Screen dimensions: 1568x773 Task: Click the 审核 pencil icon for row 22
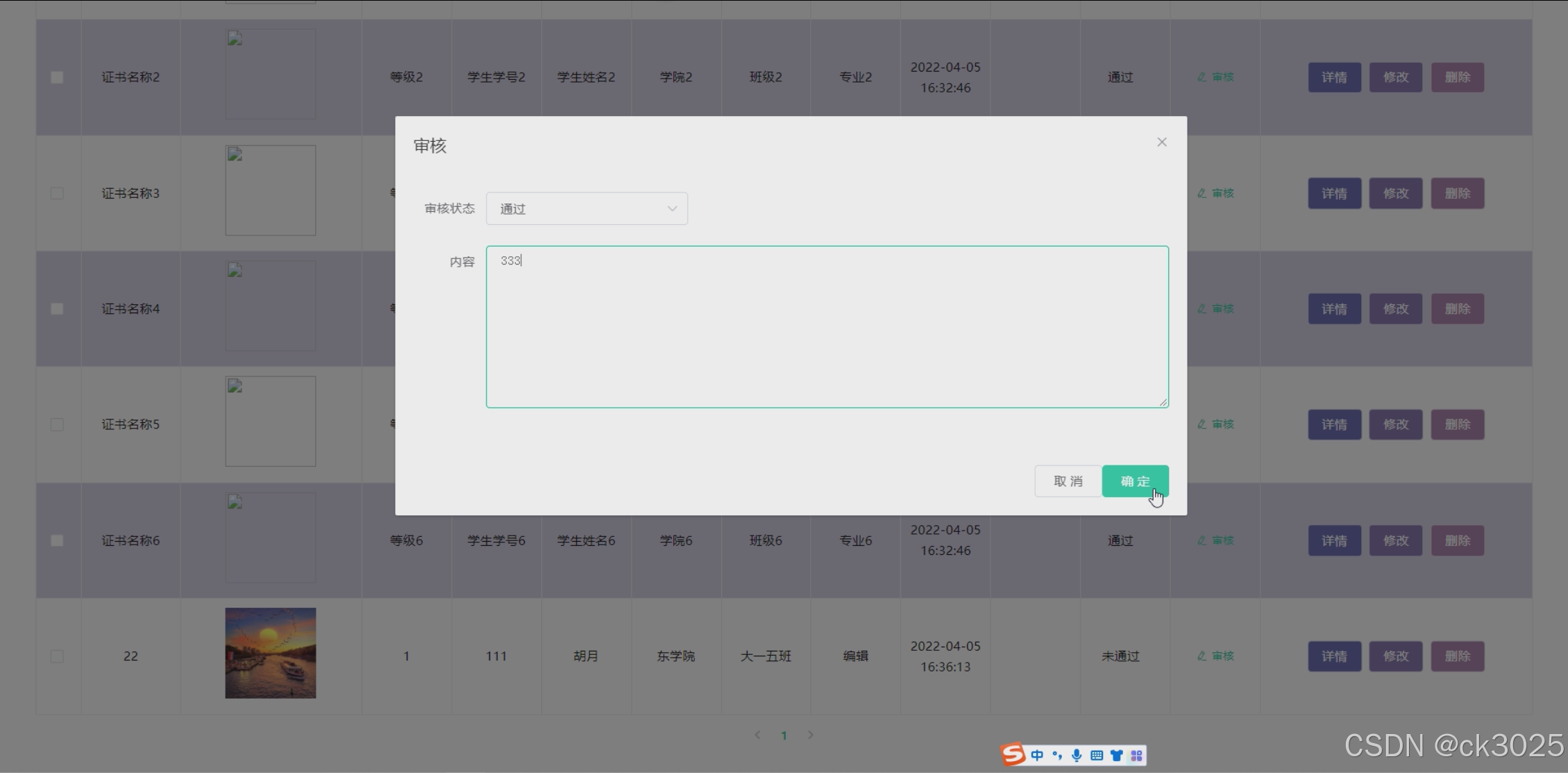click(1202, 656)
